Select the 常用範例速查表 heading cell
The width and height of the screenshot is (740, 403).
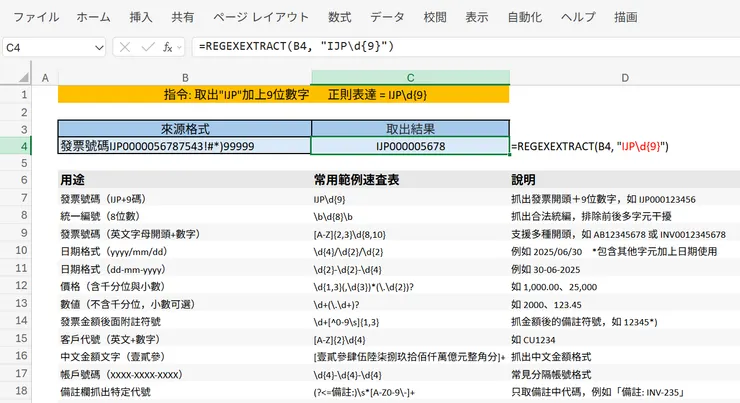(x=410, y=180)
